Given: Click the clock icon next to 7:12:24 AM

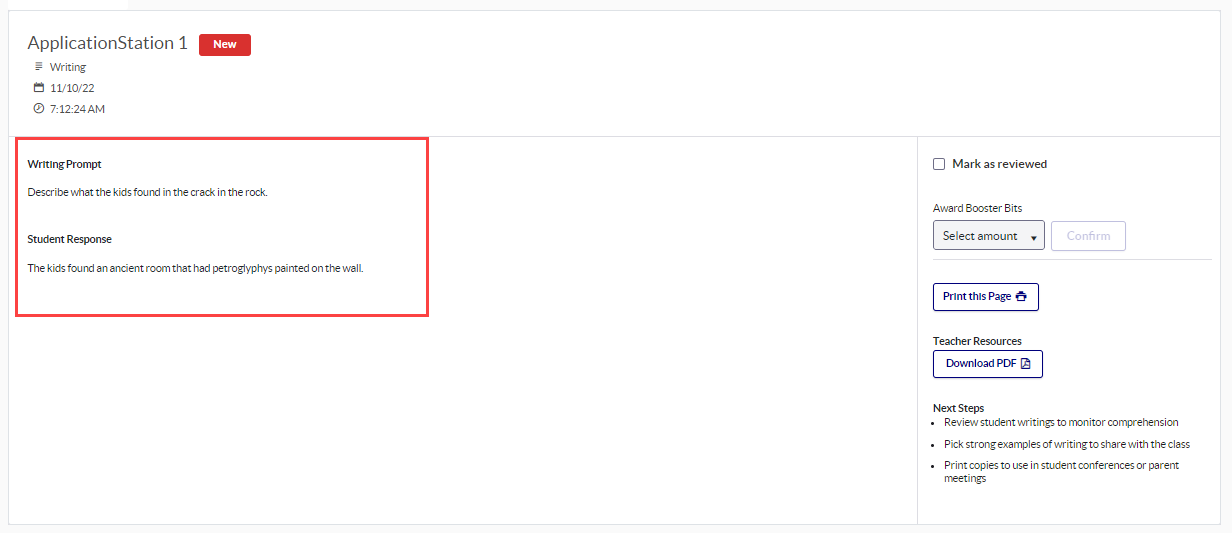Looking at the screenshot, I should pyautogui.click(x=39, y=108).
